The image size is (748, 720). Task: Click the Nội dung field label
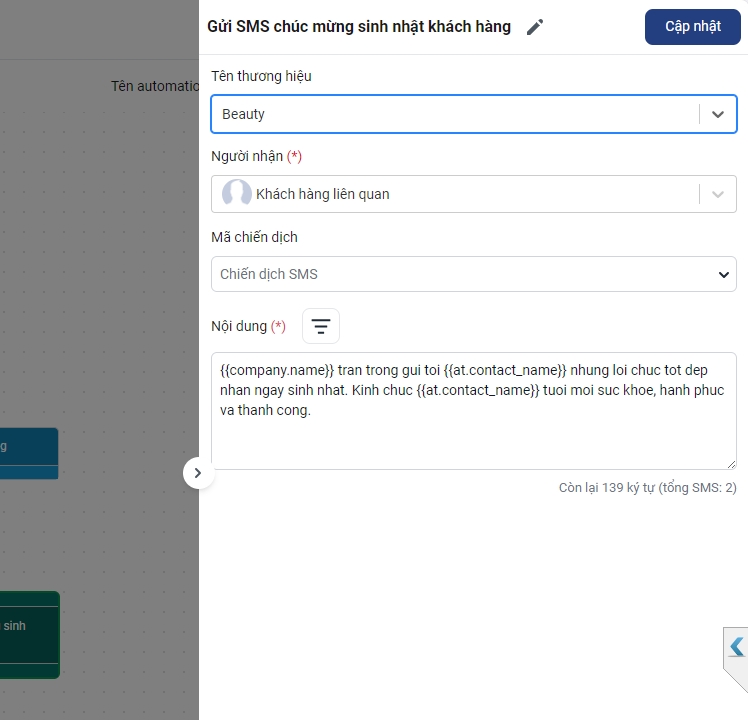(x=239, y=326)
